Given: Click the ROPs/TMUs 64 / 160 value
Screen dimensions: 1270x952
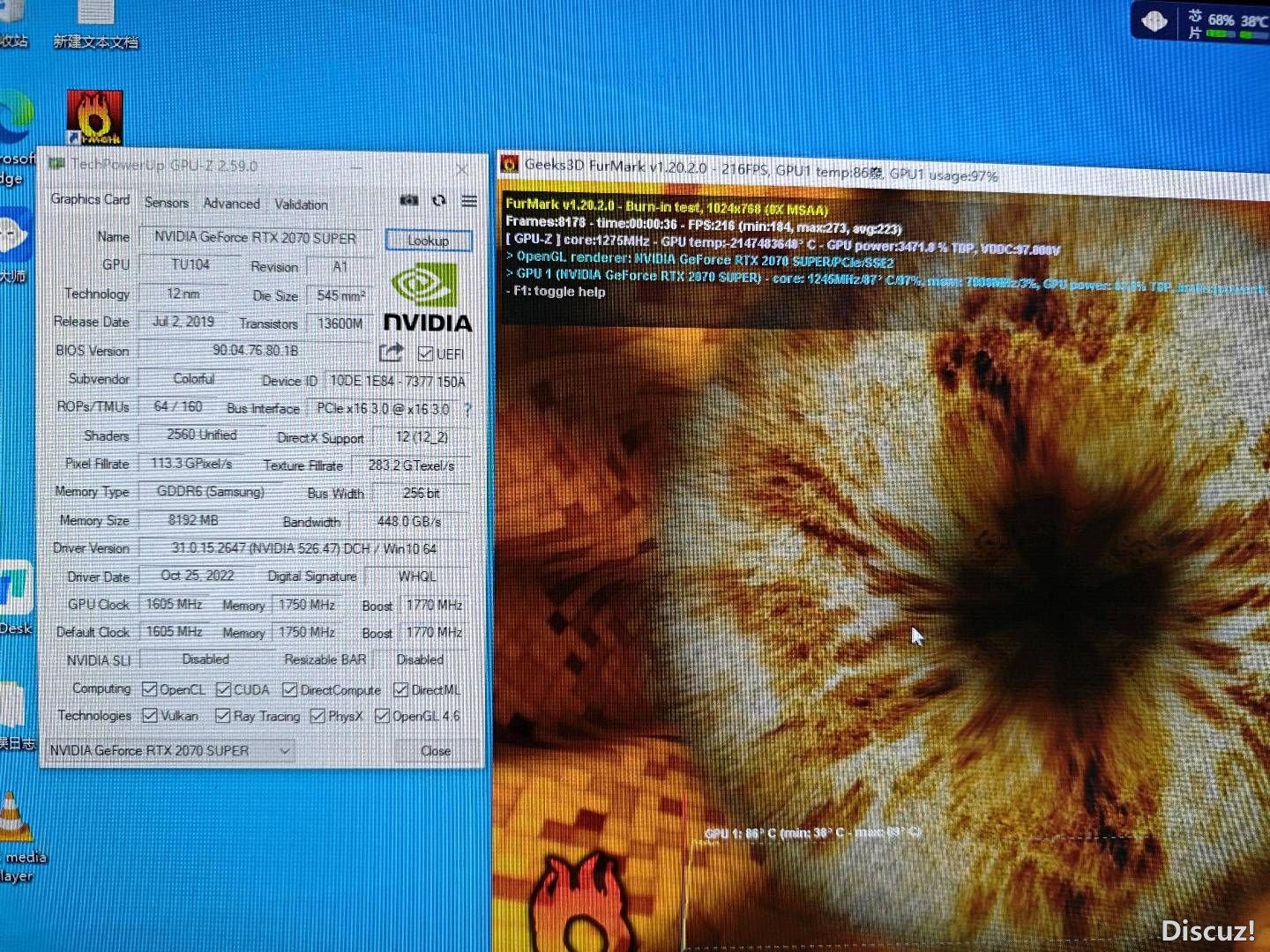Looking at the screenshot, I should pos(177,406).
